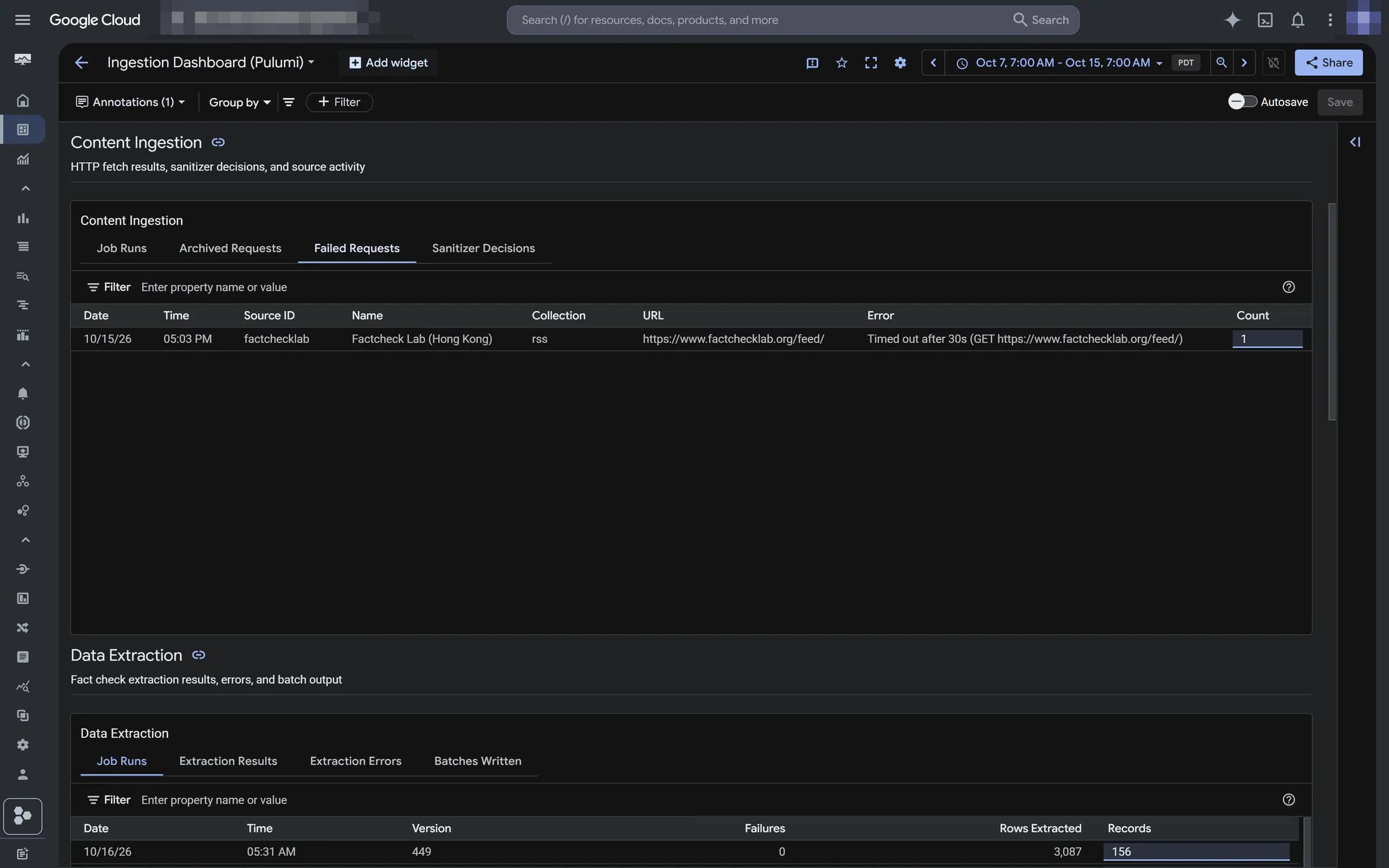The image size is (1389, 868).
Task: Click the PDT timezone button
Action: [x=1185, y=62]
